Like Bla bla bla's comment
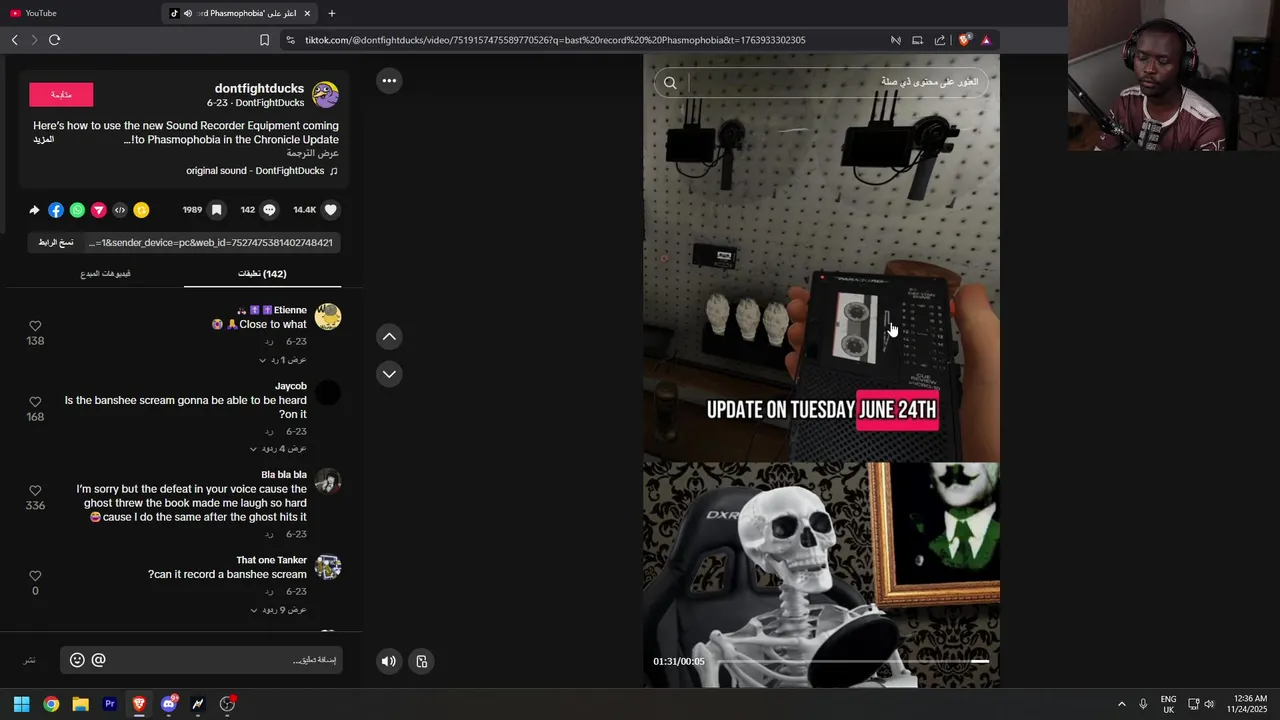Screen dimensions: 1280x720 pyautogui.click(x=35, y=491)
